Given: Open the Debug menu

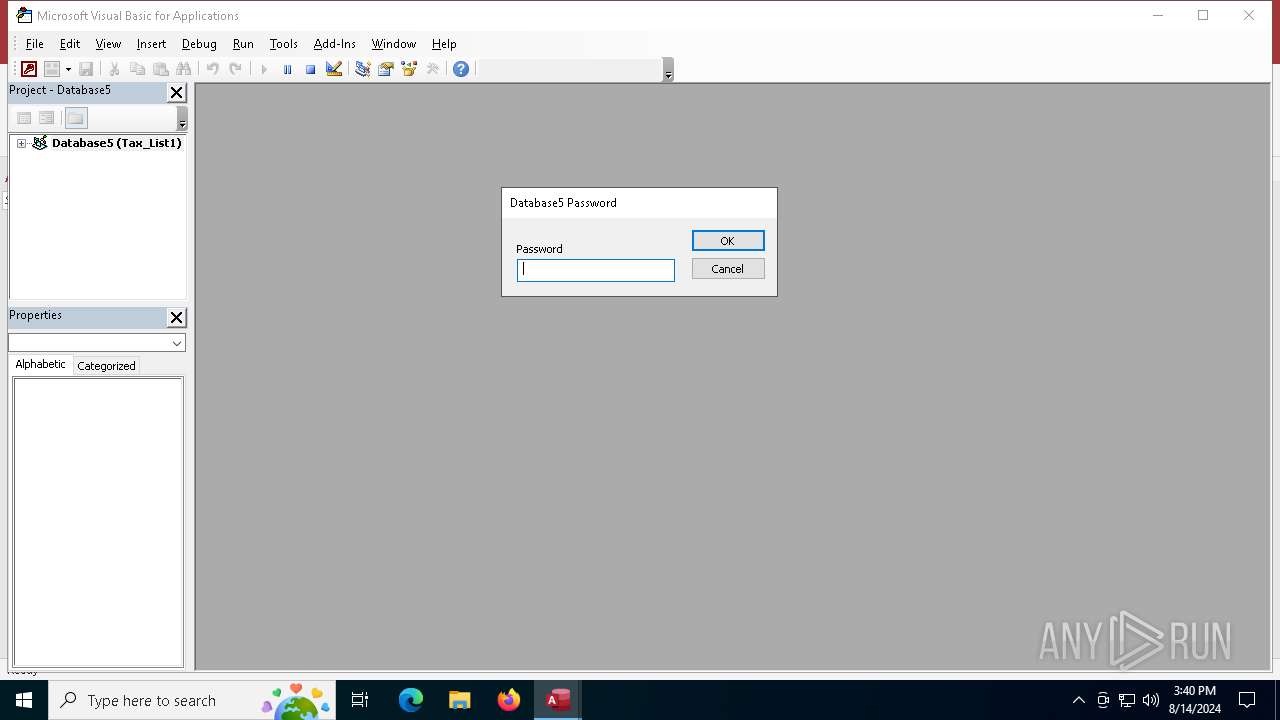Looking at the screenshot, I should pos(199,44).
